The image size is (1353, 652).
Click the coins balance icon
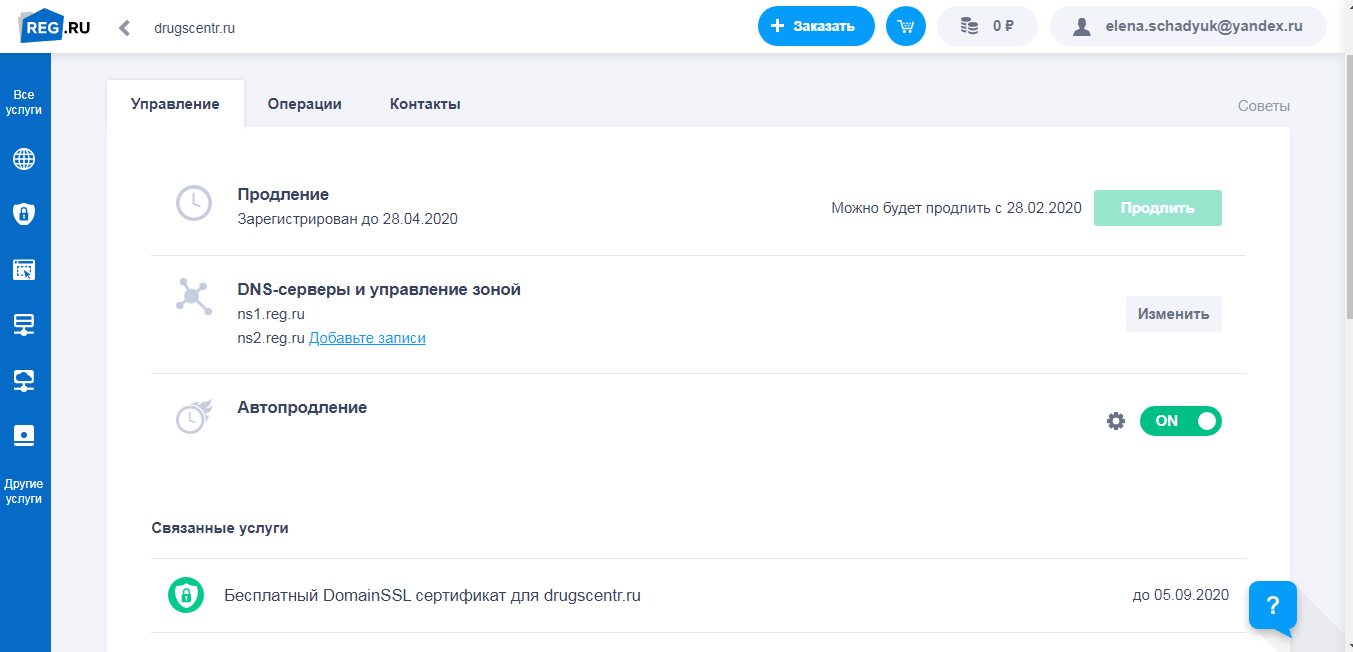969,26
